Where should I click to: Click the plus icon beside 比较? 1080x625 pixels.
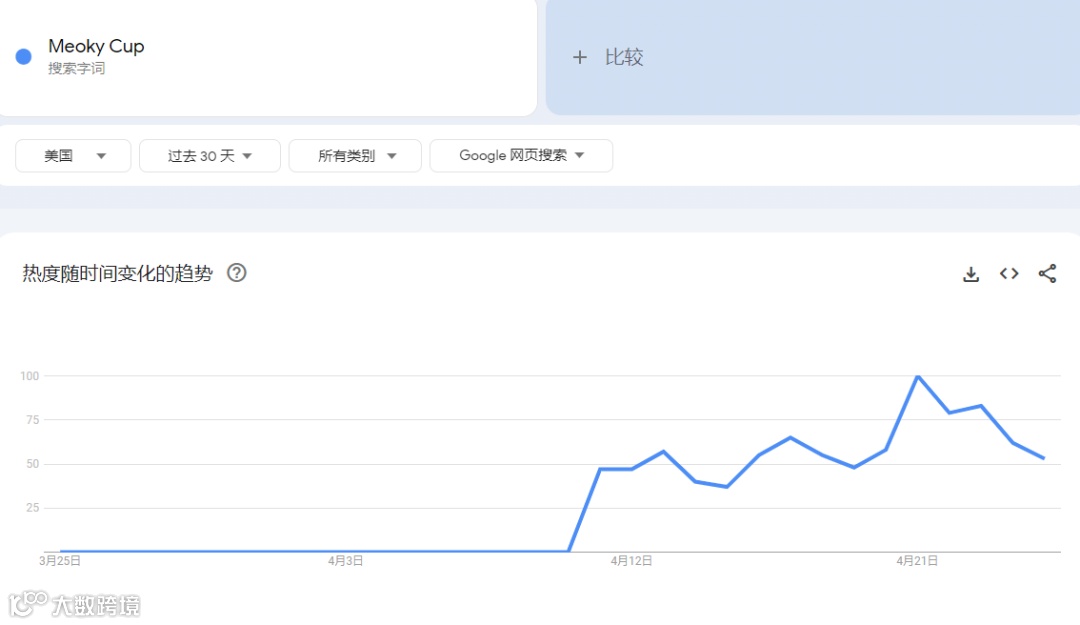pyautogui.click(x=580, y=57)
